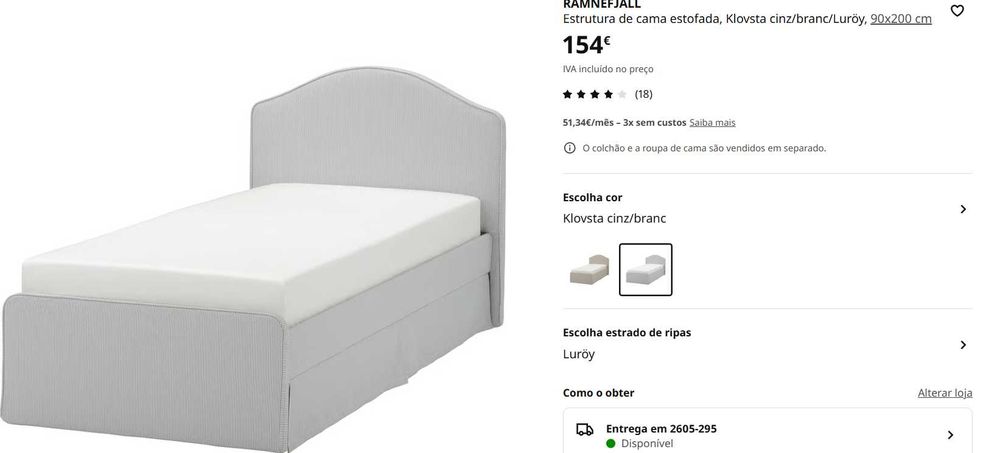Screen dimensions: 1000x453
Task: Select the beige color bed swatch
Action: pos(589,269)
